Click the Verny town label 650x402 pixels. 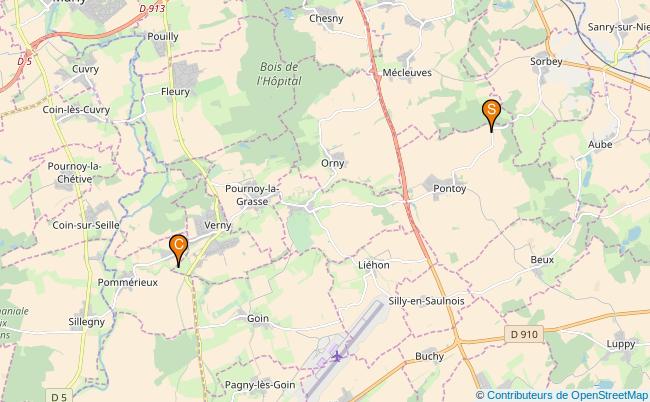coord(218,225)
